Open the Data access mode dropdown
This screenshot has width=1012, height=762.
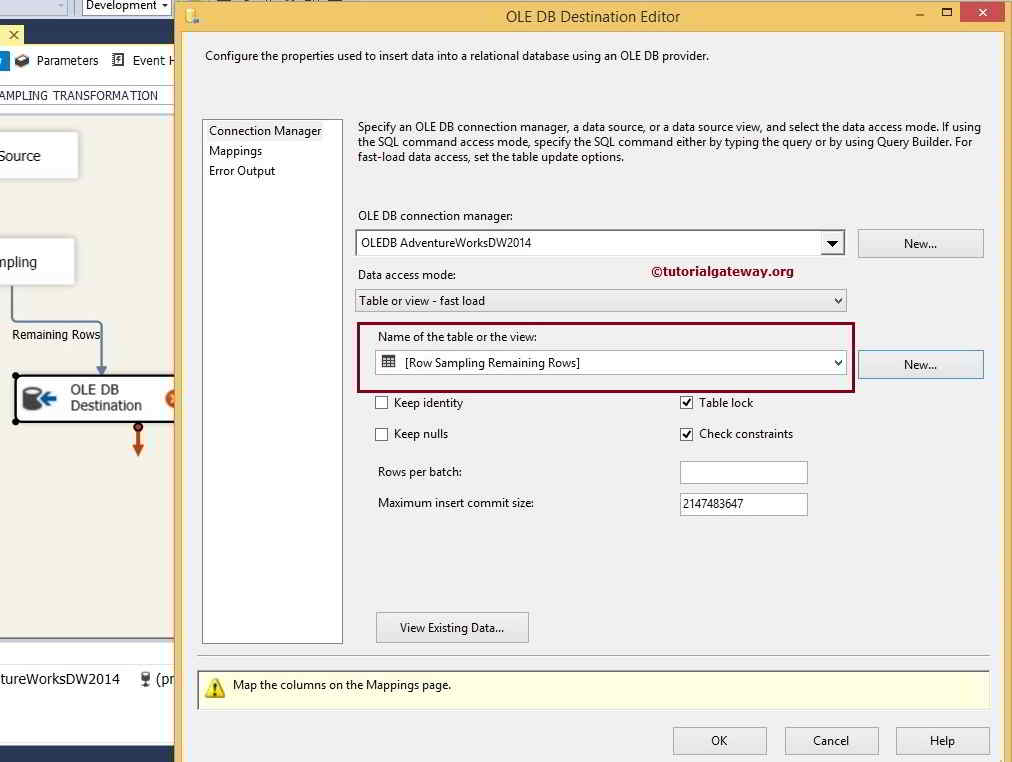(x=838, y=300)
